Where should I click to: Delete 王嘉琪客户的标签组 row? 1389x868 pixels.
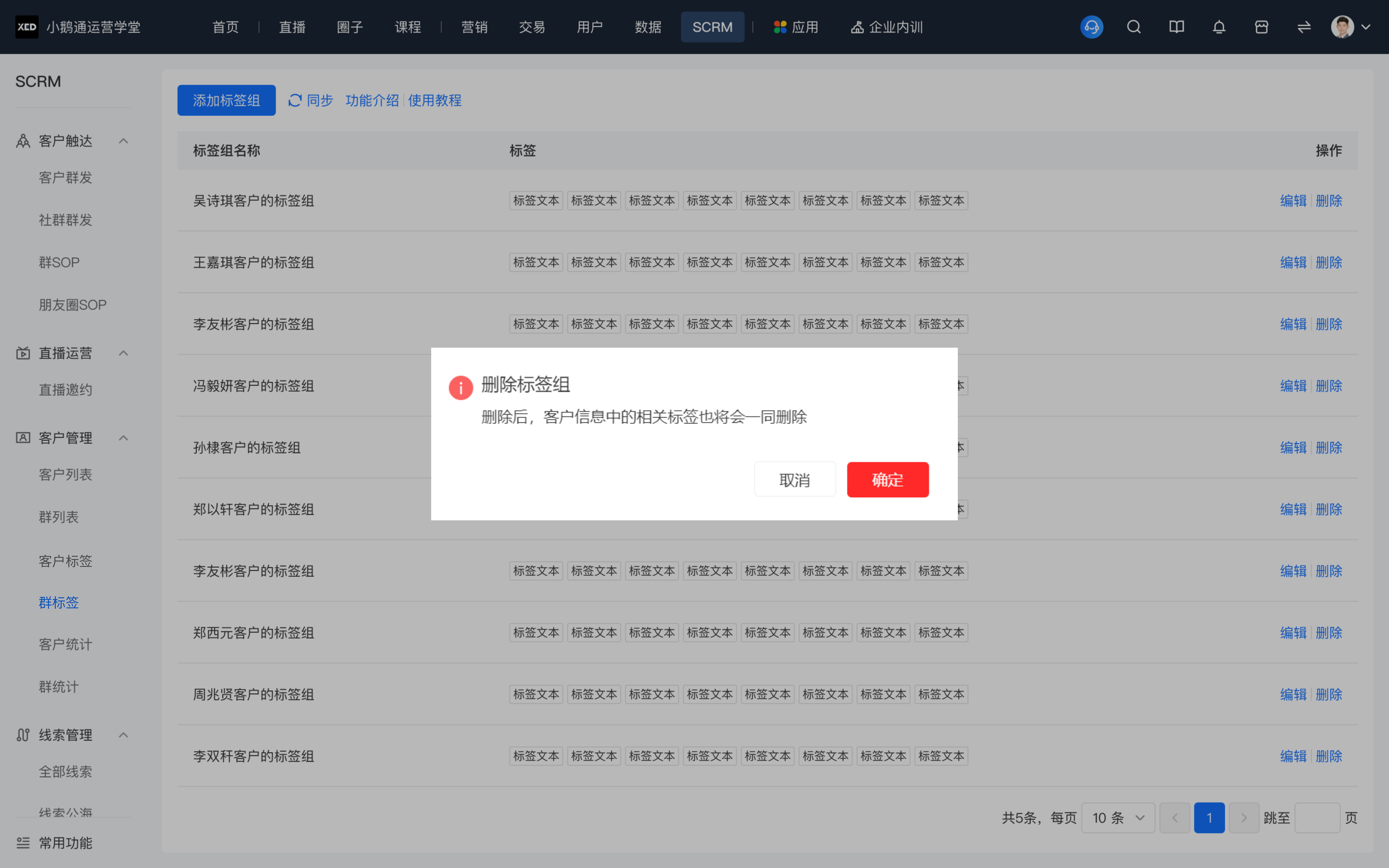[1328, 262]
